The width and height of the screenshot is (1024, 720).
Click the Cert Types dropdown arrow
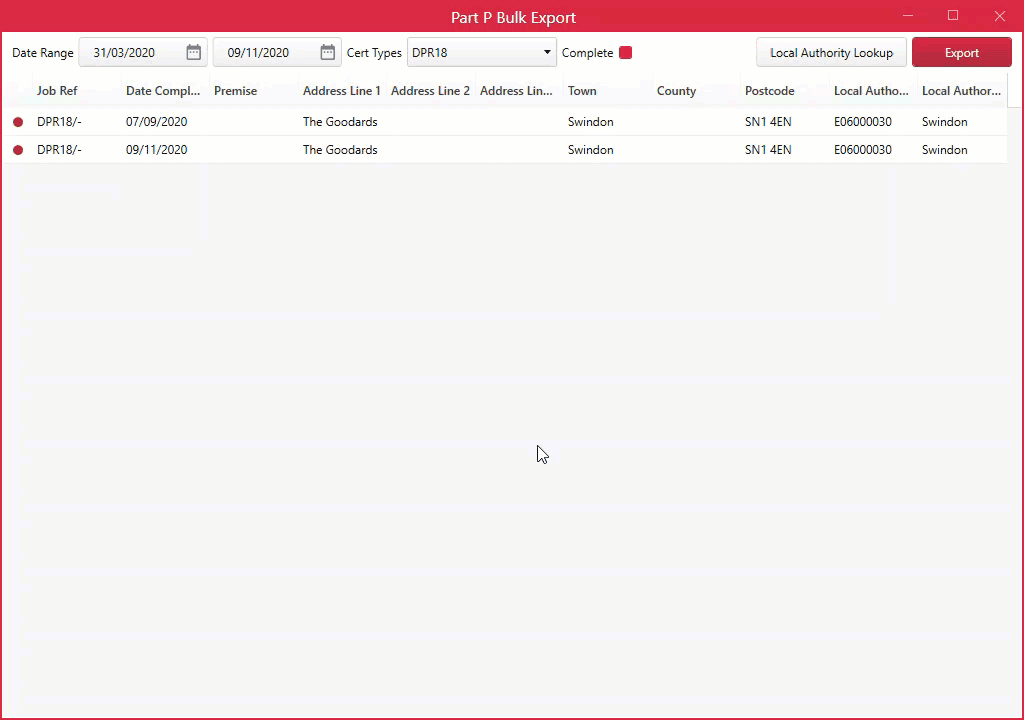(x=546, y=52)
